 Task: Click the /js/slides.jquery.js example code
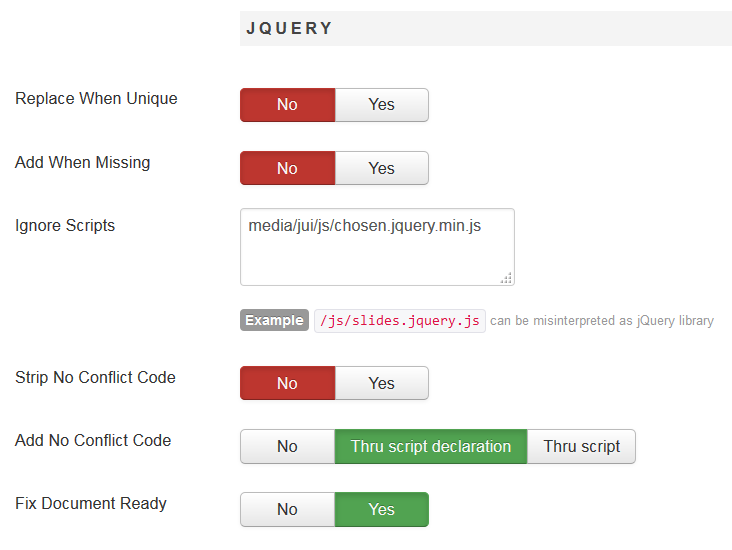click(400, 321)
